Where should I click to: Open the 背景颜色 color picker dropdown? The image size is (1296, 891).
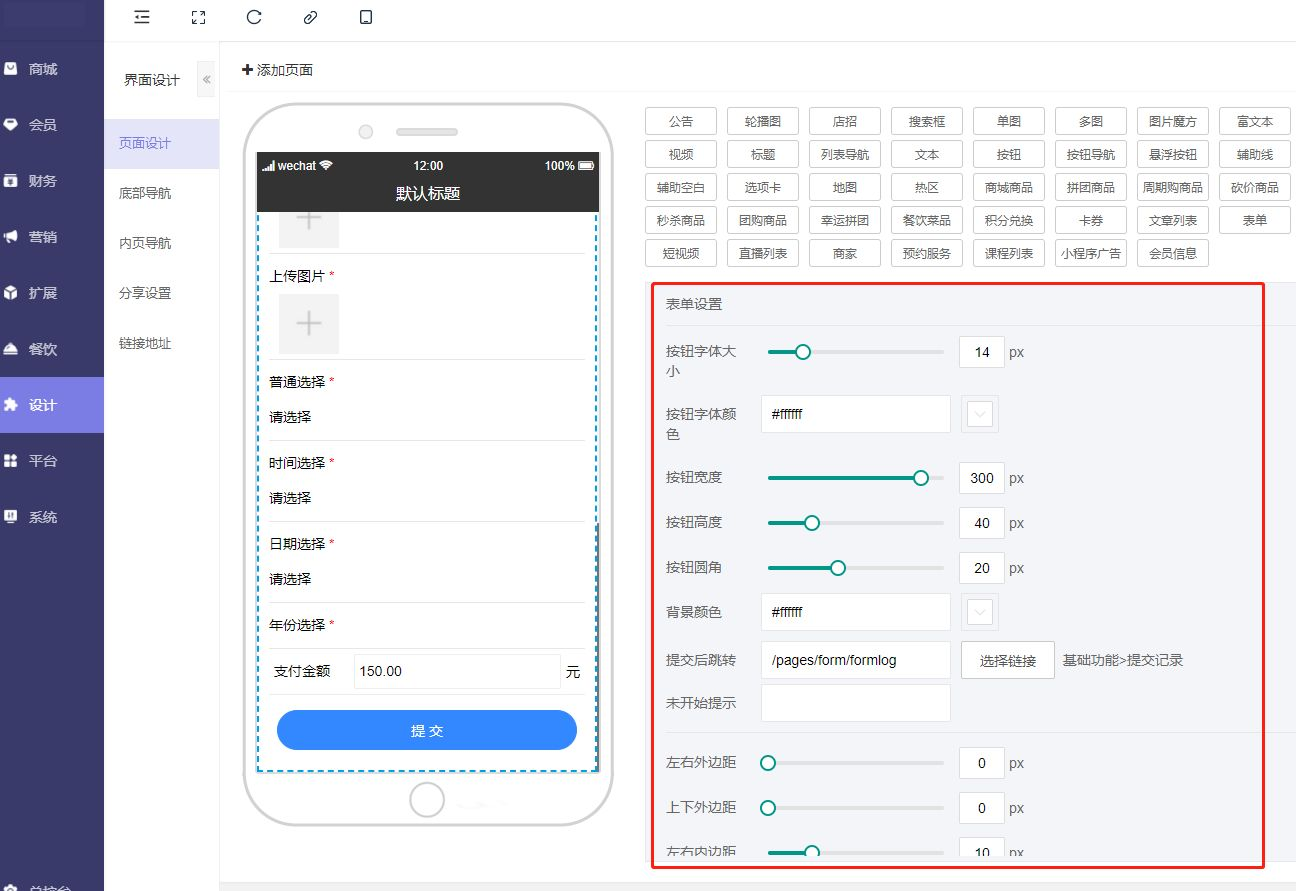click(x=980, y=612)
